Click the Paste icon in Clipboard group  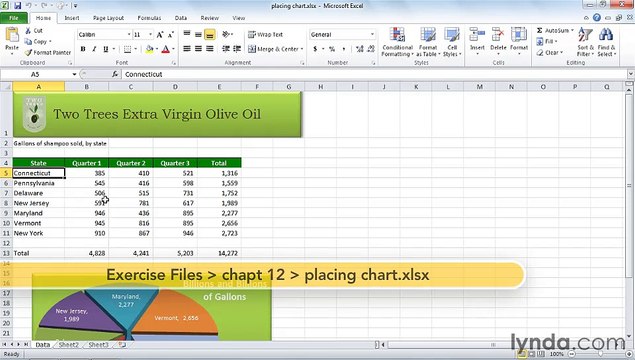coord(12,36)
